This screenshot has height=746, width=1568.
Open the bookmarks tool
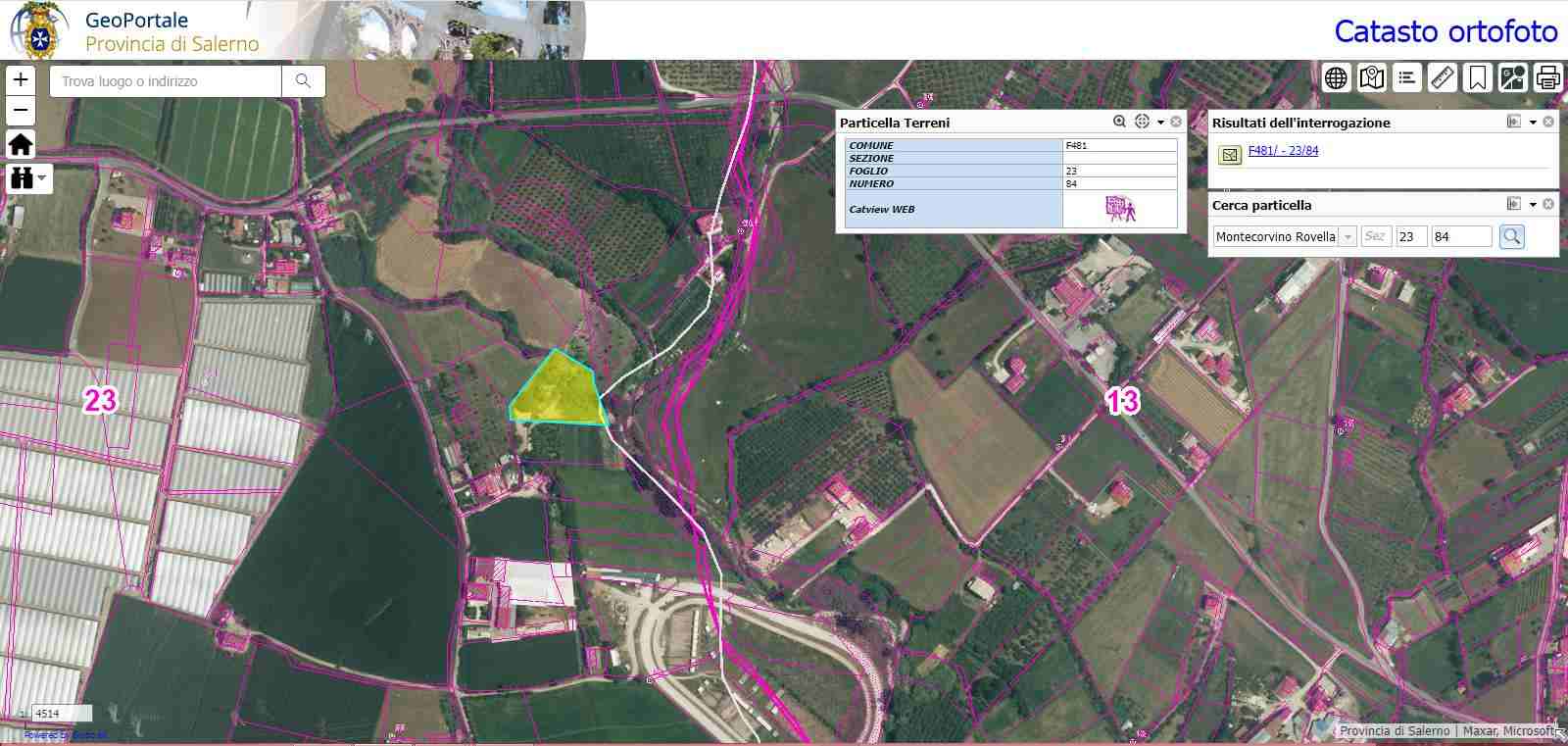(x=1477, y=77)
